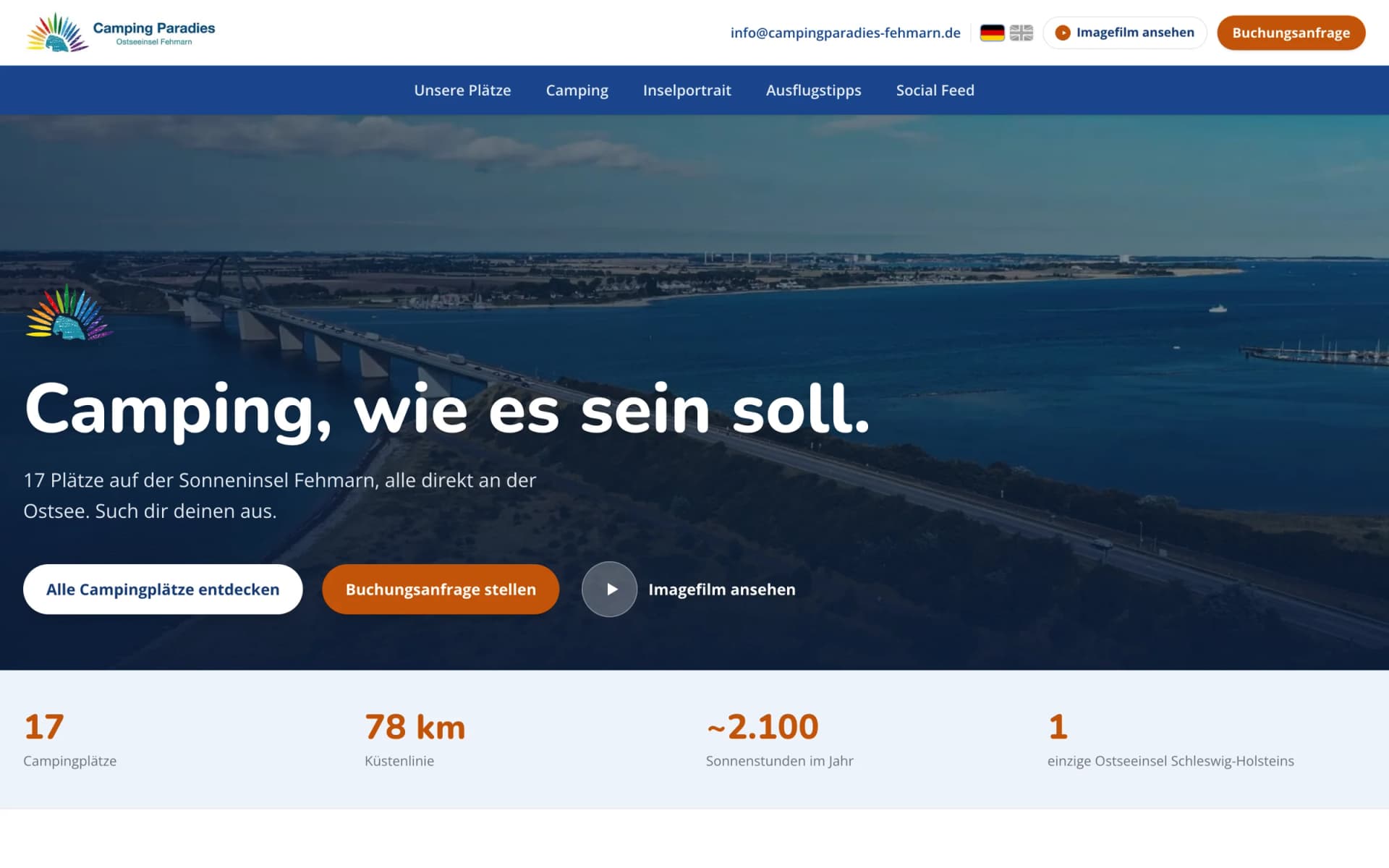Image resolution: width=1389 pixels, height=868 pixels.
Task: Click Buchungsanfrage stellen button
Action: [x=441, y=589]
